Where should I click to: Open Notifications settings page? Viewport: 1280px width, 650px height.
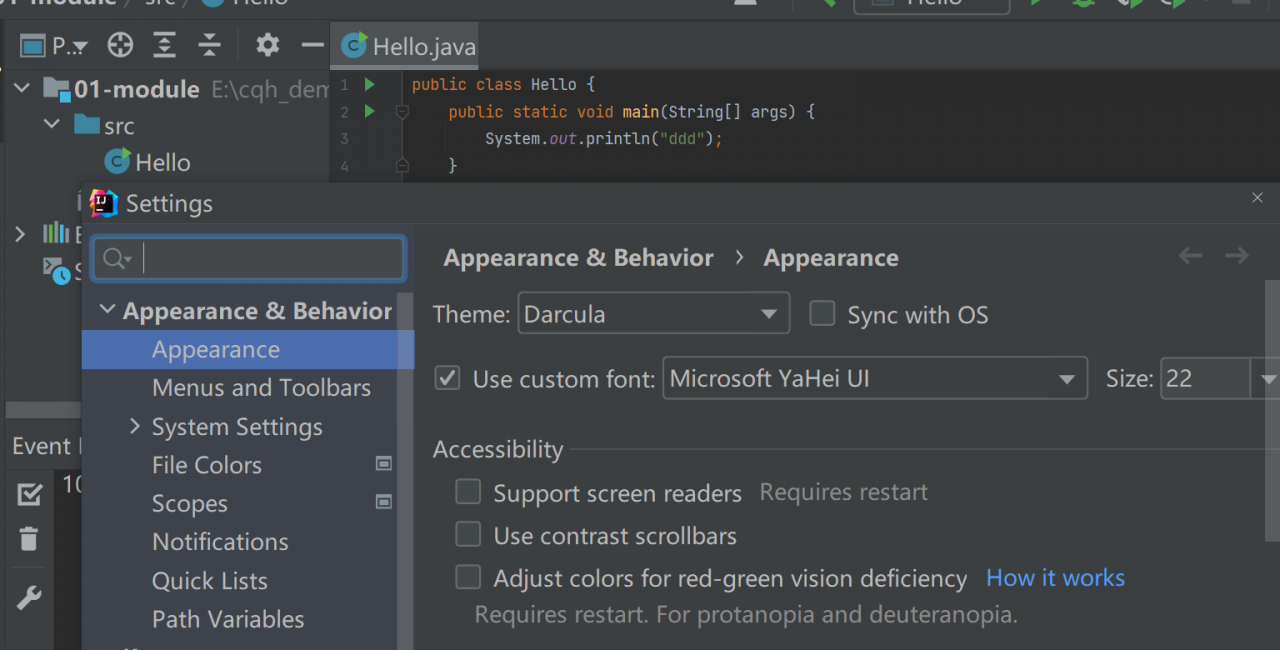(x=220, y=542)
